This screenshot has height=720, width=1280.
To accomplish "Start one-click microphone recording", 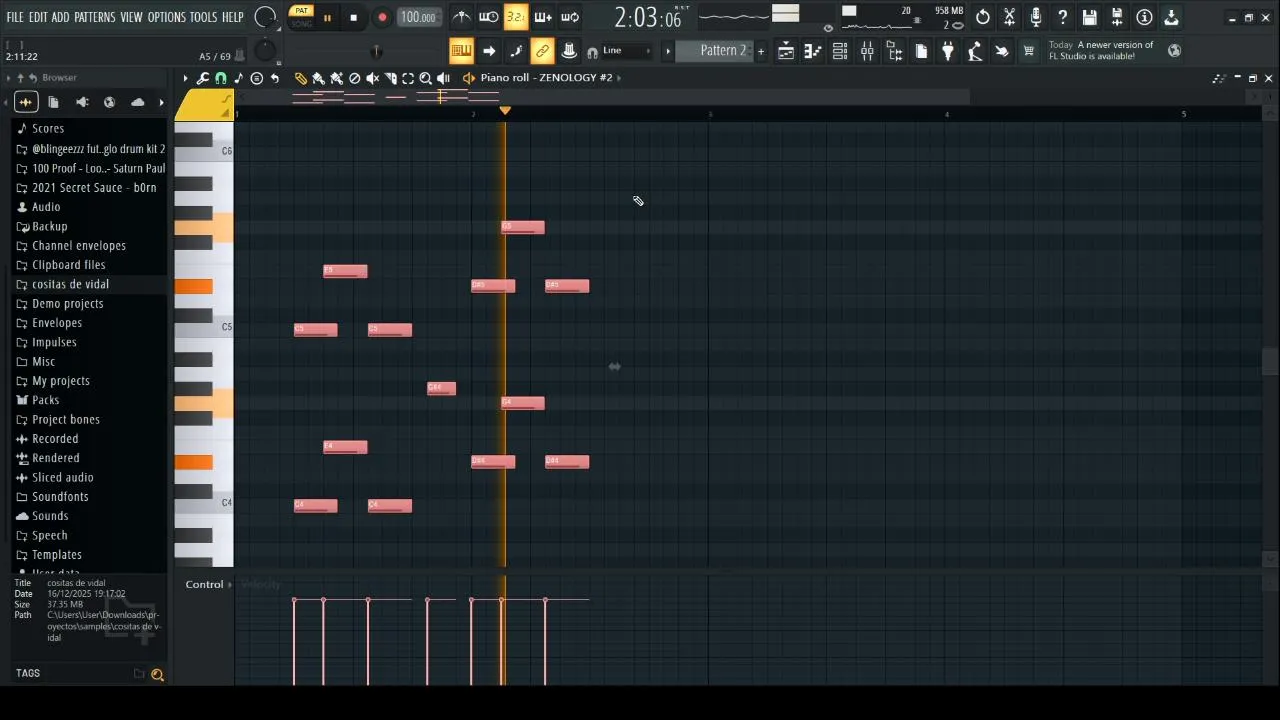I will 1036,17.
